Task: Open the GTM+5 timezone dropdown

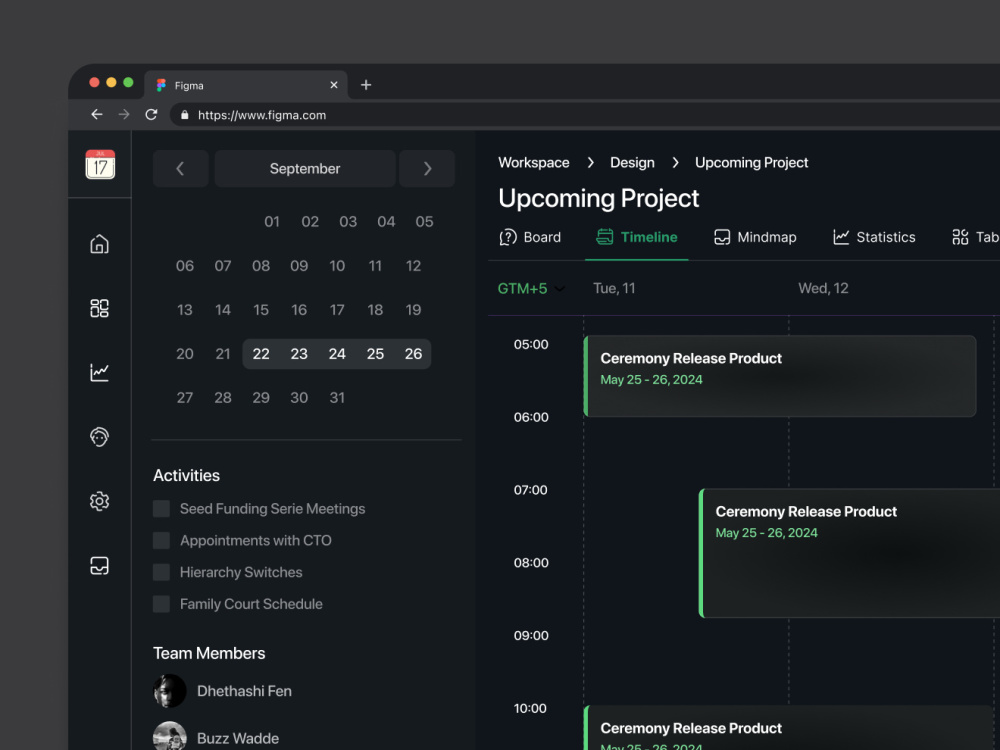Action: tap(531, 288)
